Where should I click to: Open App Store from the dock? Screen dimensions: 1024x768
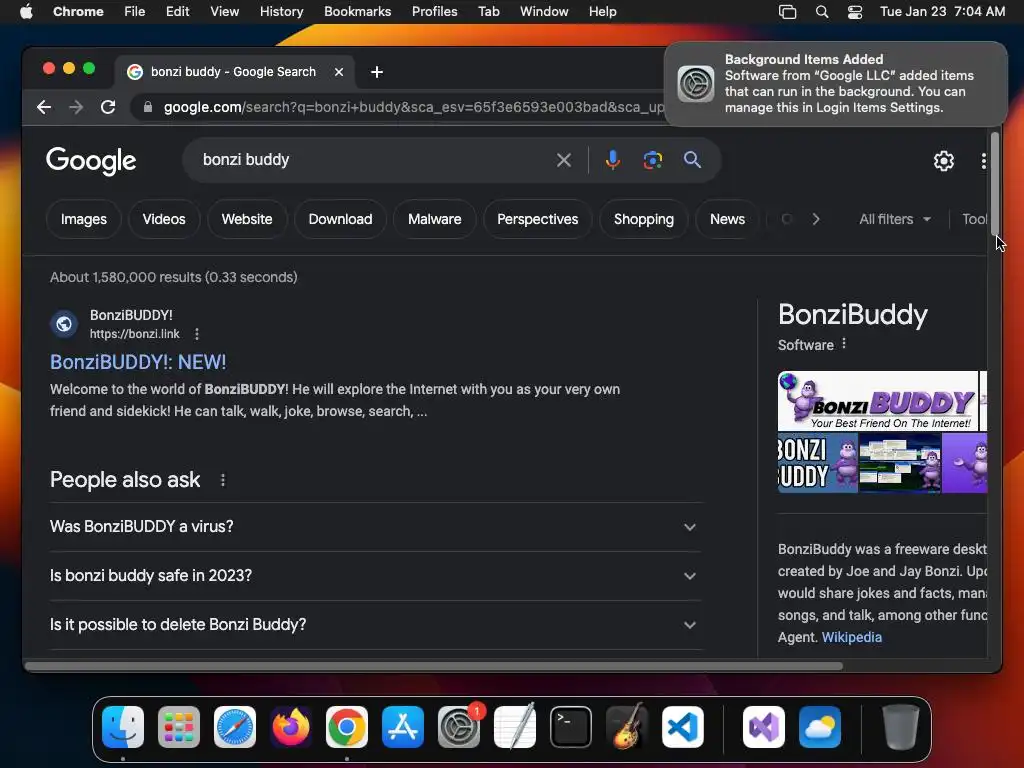point(403,727)
